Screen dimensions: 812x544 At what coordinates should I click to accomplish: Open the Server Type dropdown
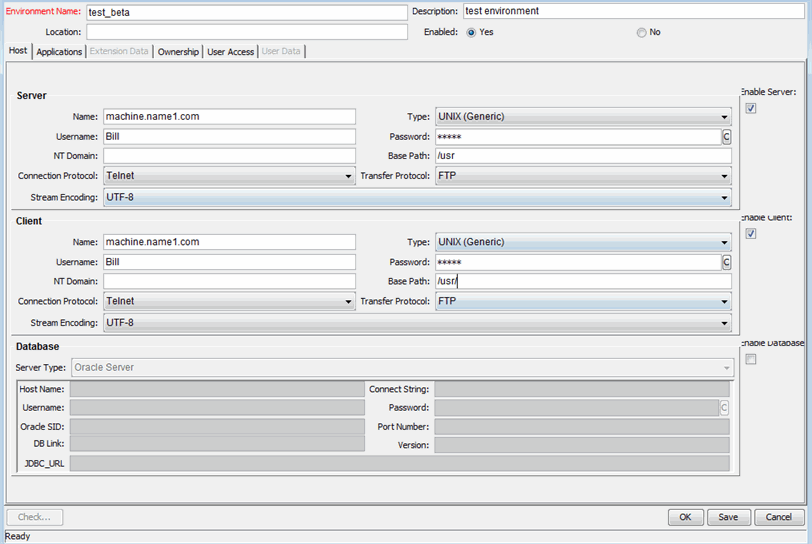click(x=402, y=367)
